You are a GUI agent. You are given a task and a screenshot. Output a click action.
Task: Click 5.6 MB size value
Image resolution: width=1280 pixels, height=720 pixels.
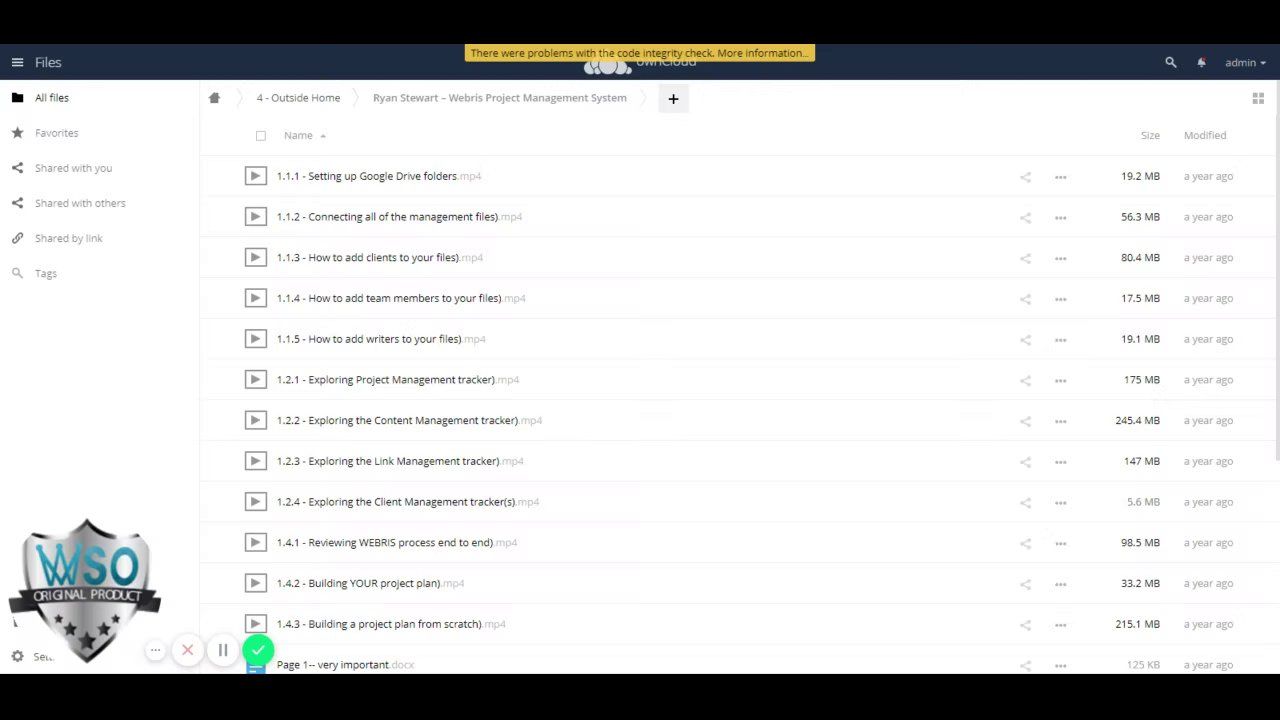1143,502
